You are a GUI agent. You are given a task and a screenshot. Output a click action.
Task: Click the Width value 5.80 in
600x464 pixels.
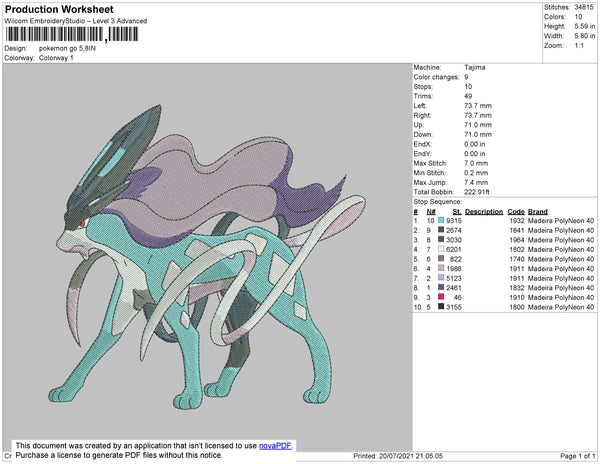coord(585,36)
